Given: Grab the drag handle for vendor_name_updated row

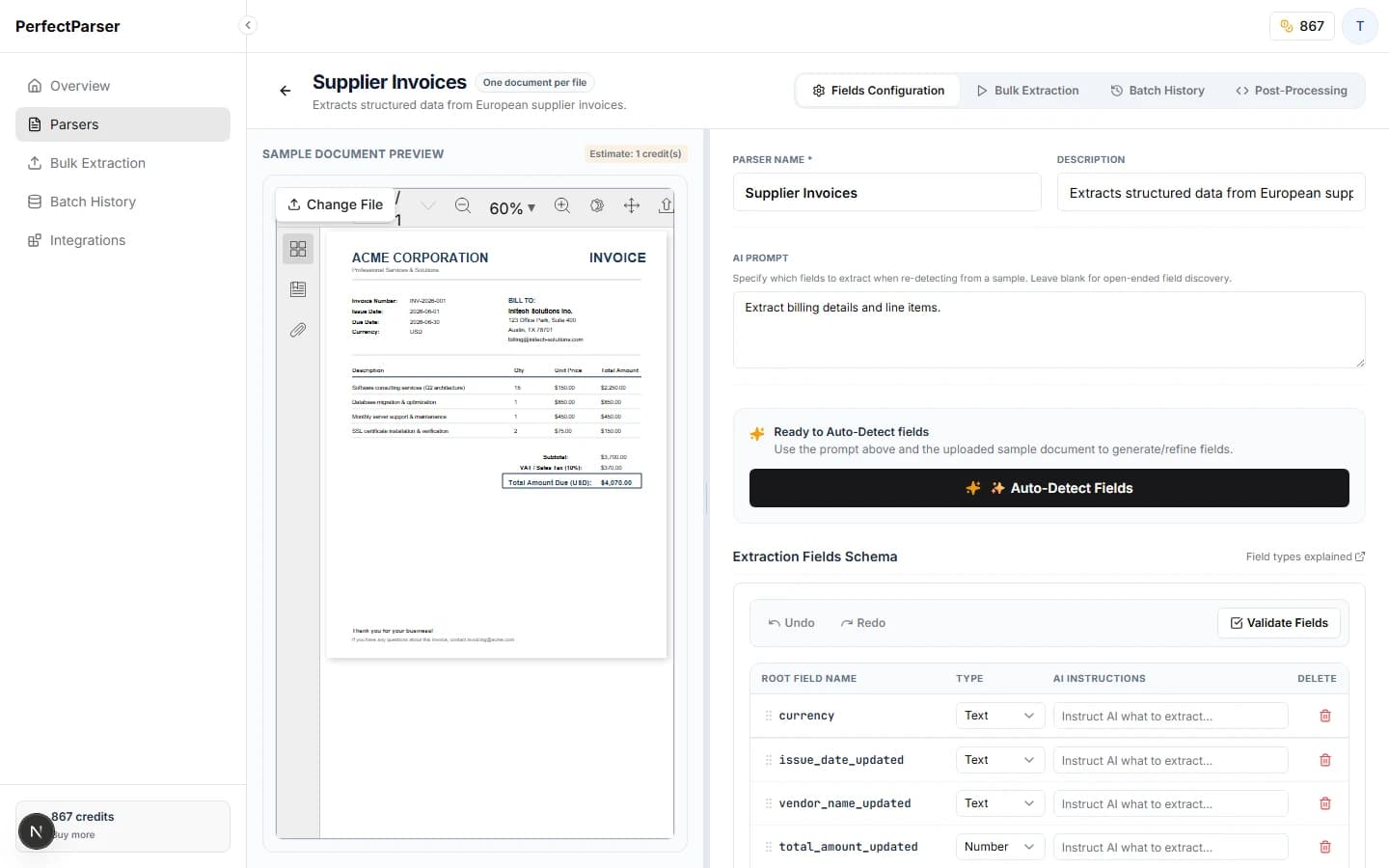Looking at the screenshot, I should tap(769, 803).
